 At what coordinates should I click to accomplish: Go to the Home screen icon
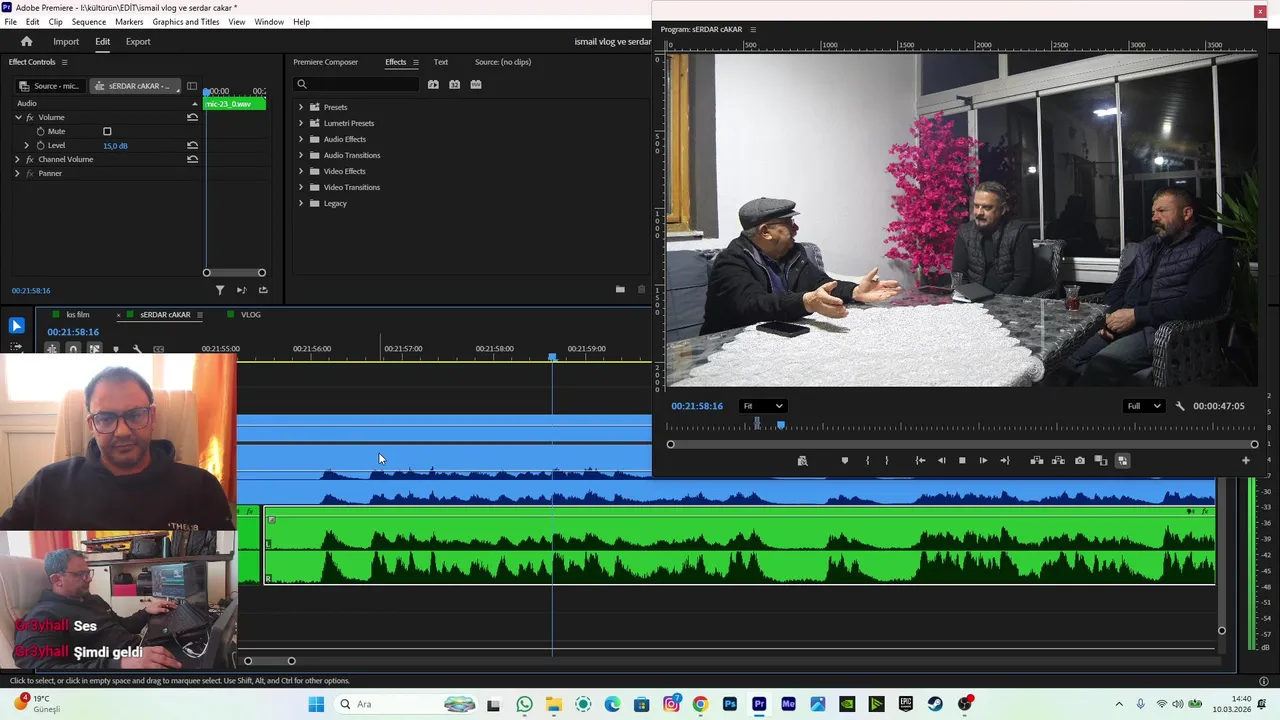pos(26,41)
